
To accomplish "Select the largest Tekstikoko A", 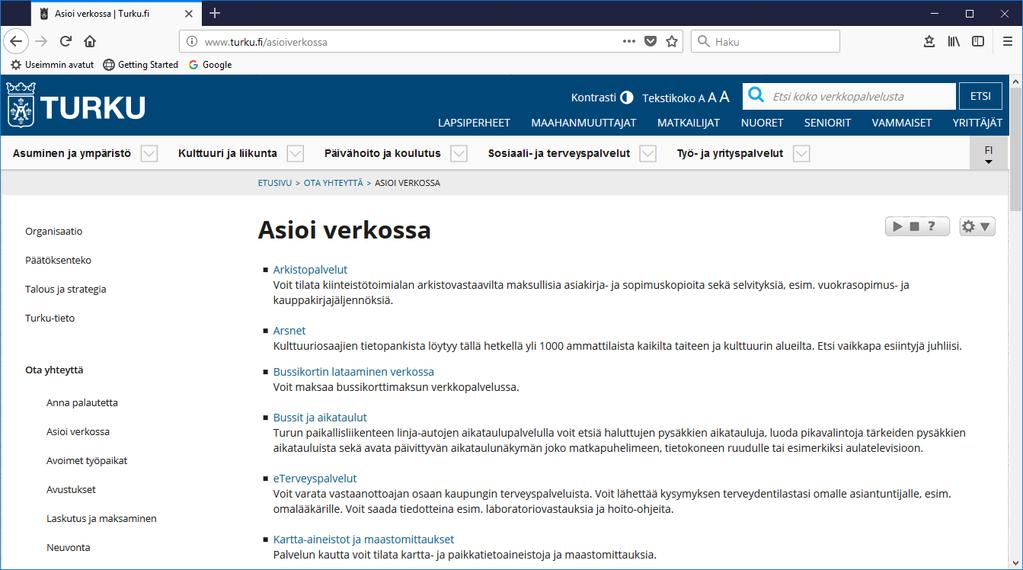I will 724,97.
